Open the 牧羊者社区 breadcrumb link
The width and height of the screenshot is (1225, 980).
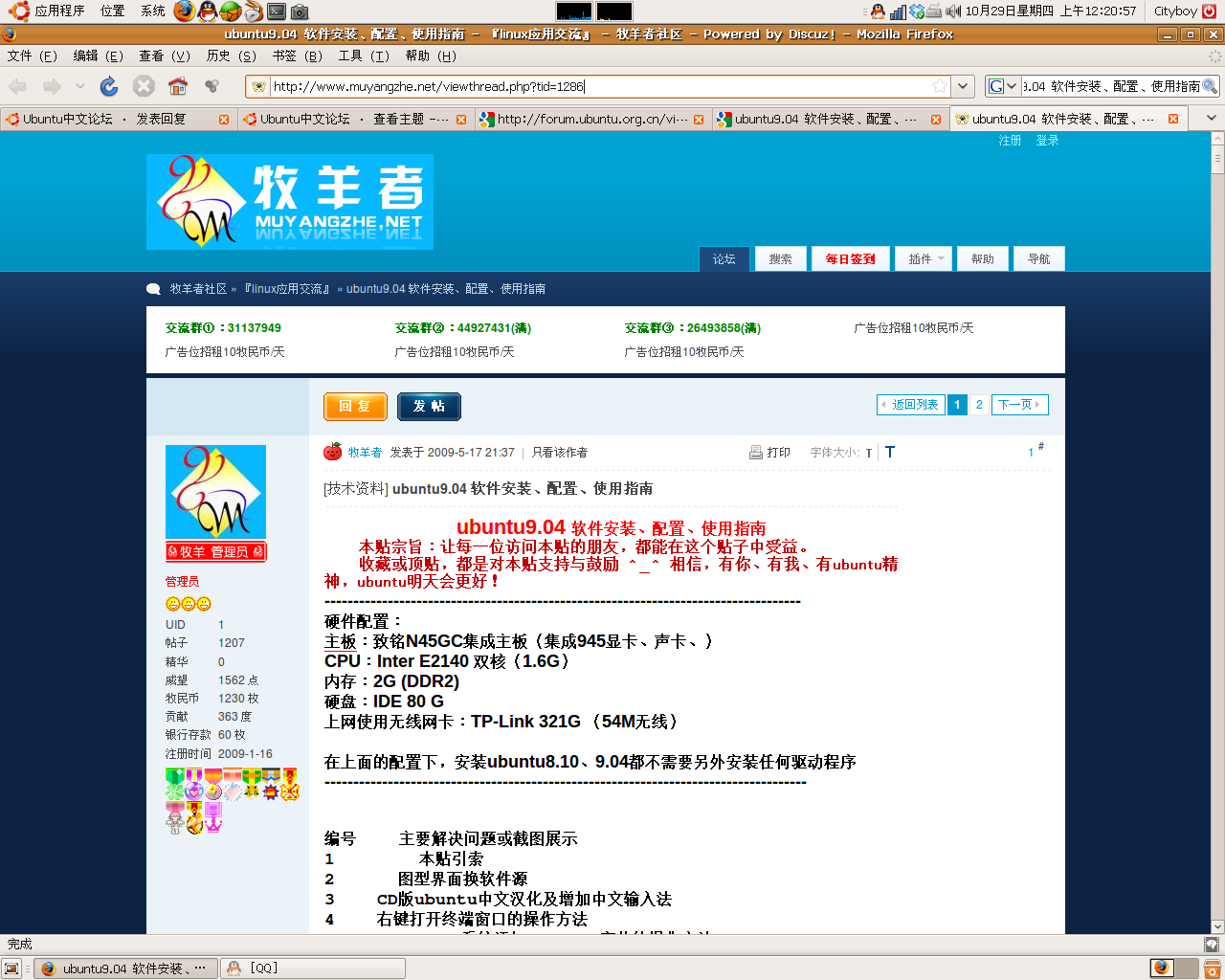pyautogui.click(x=198, y=288)
